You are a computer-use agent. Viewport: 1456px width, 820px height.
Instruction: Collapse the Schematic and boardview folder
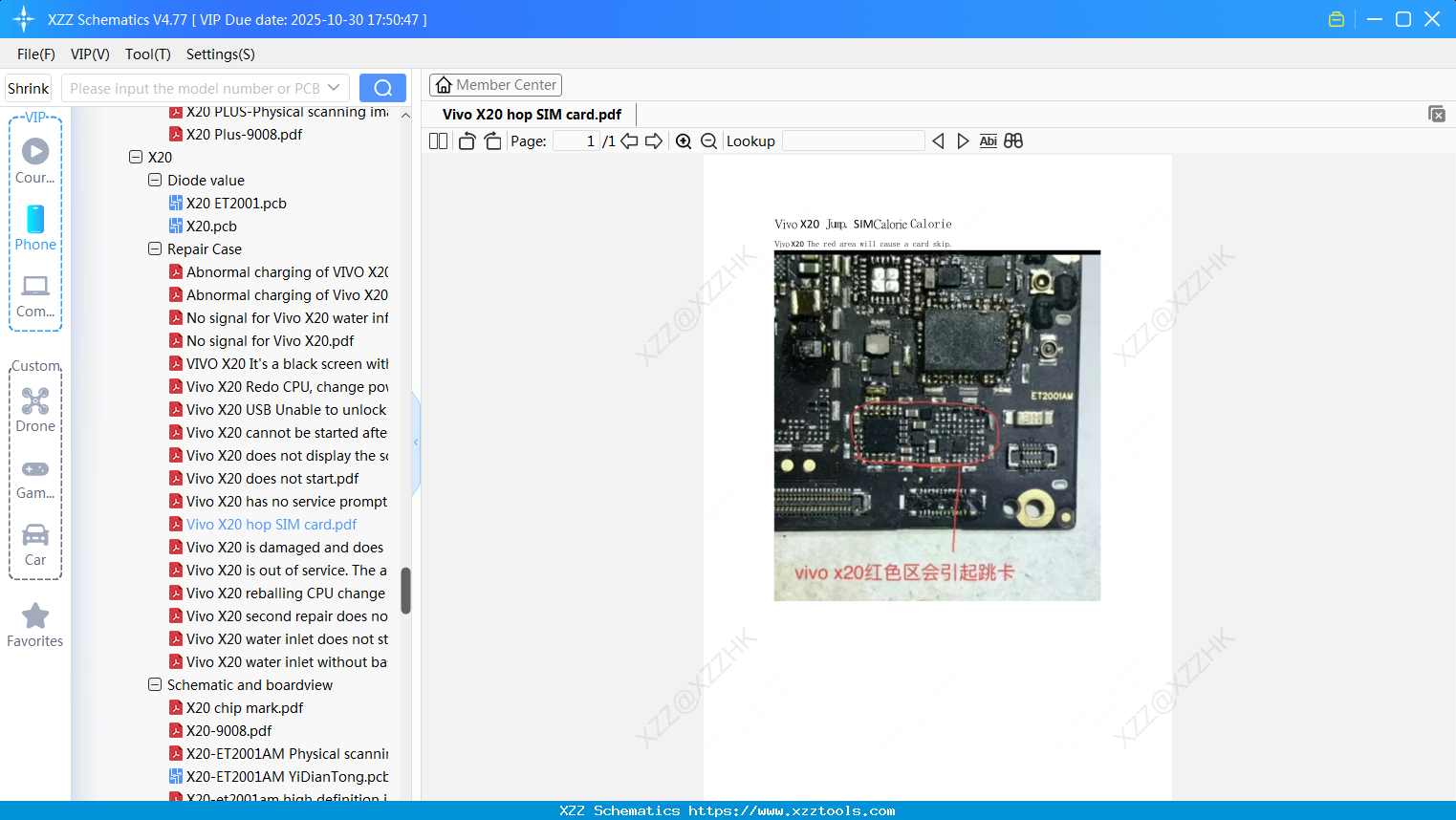coord(155,684)
